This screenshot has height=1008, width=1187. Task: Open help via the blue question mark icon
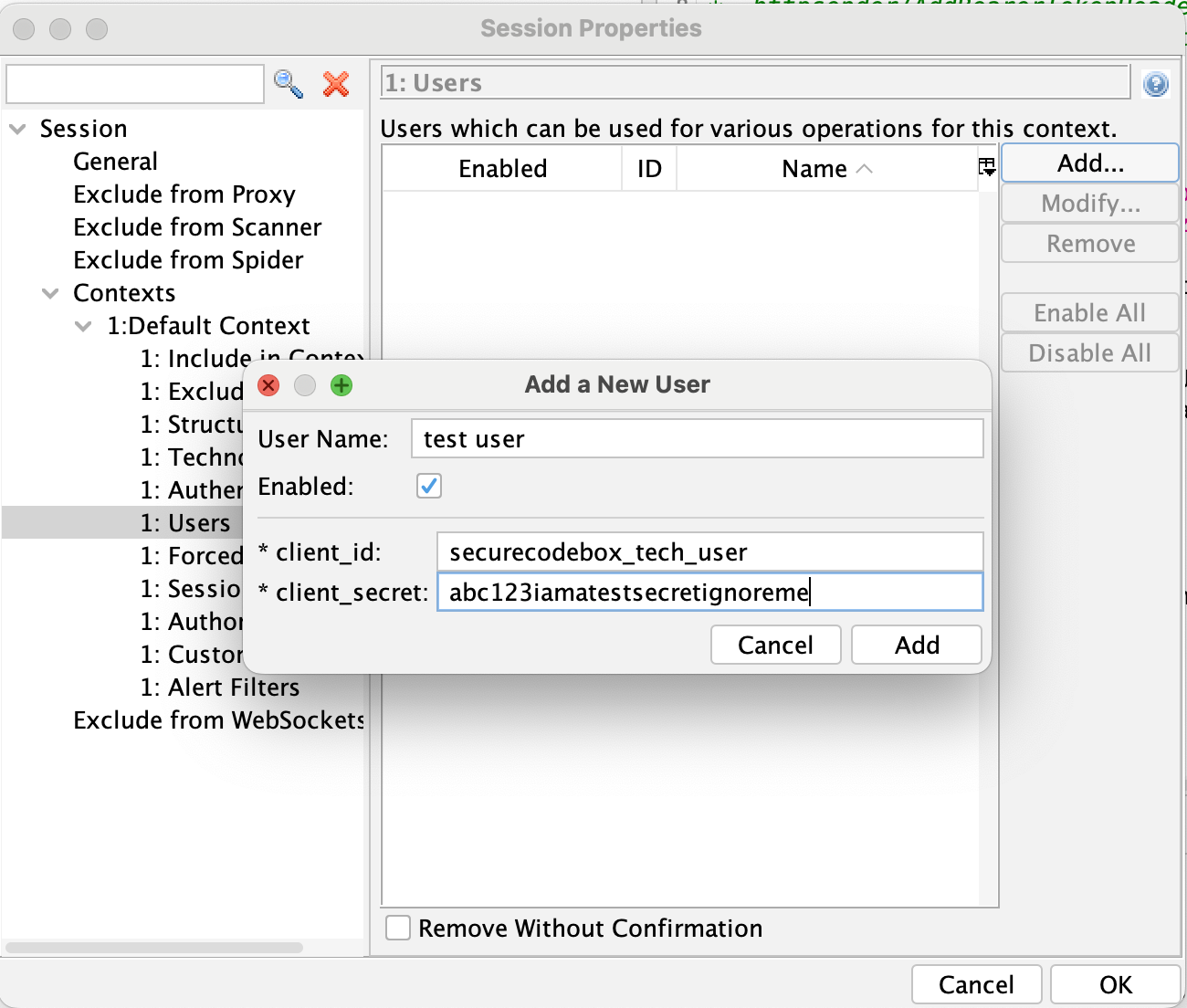click(x=1155, y=83)
